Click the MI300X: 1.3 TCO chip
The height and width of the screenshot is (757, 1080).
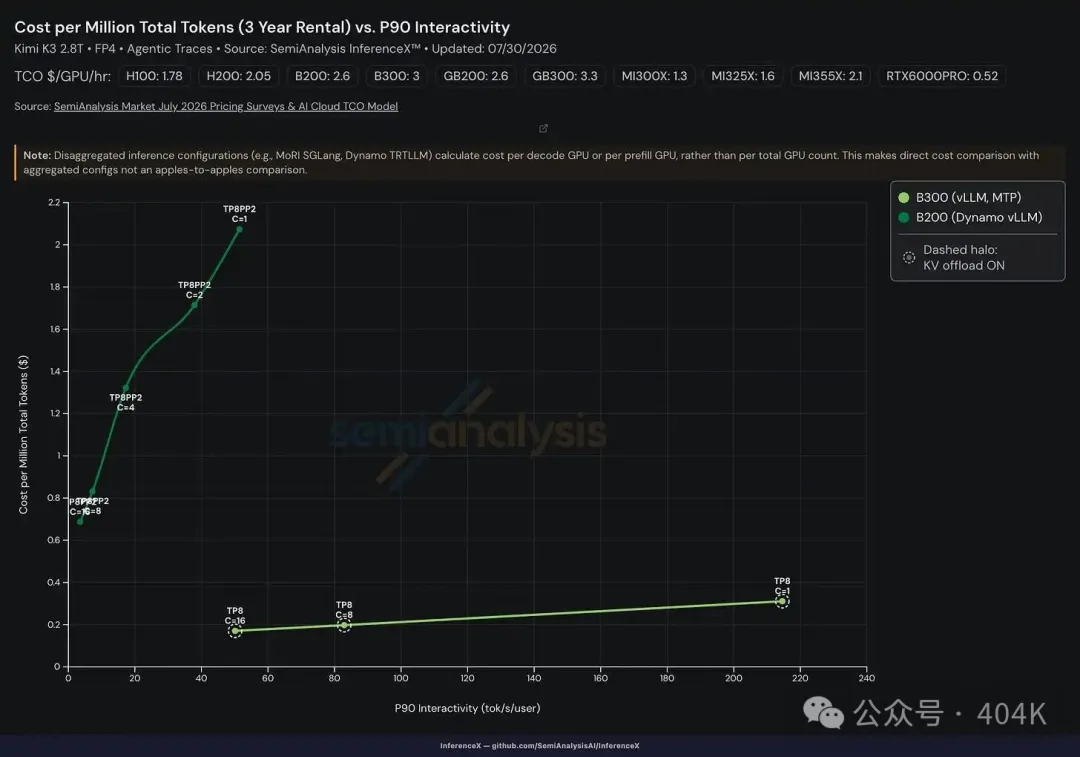[x=654, y=76]
